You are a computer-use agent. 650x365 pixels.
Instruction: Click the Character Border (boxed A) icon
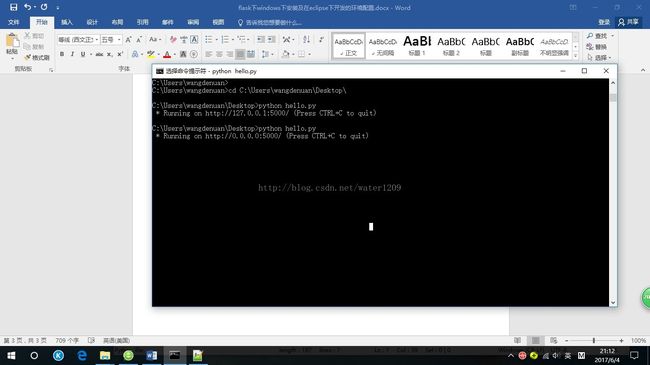[194, 39]
